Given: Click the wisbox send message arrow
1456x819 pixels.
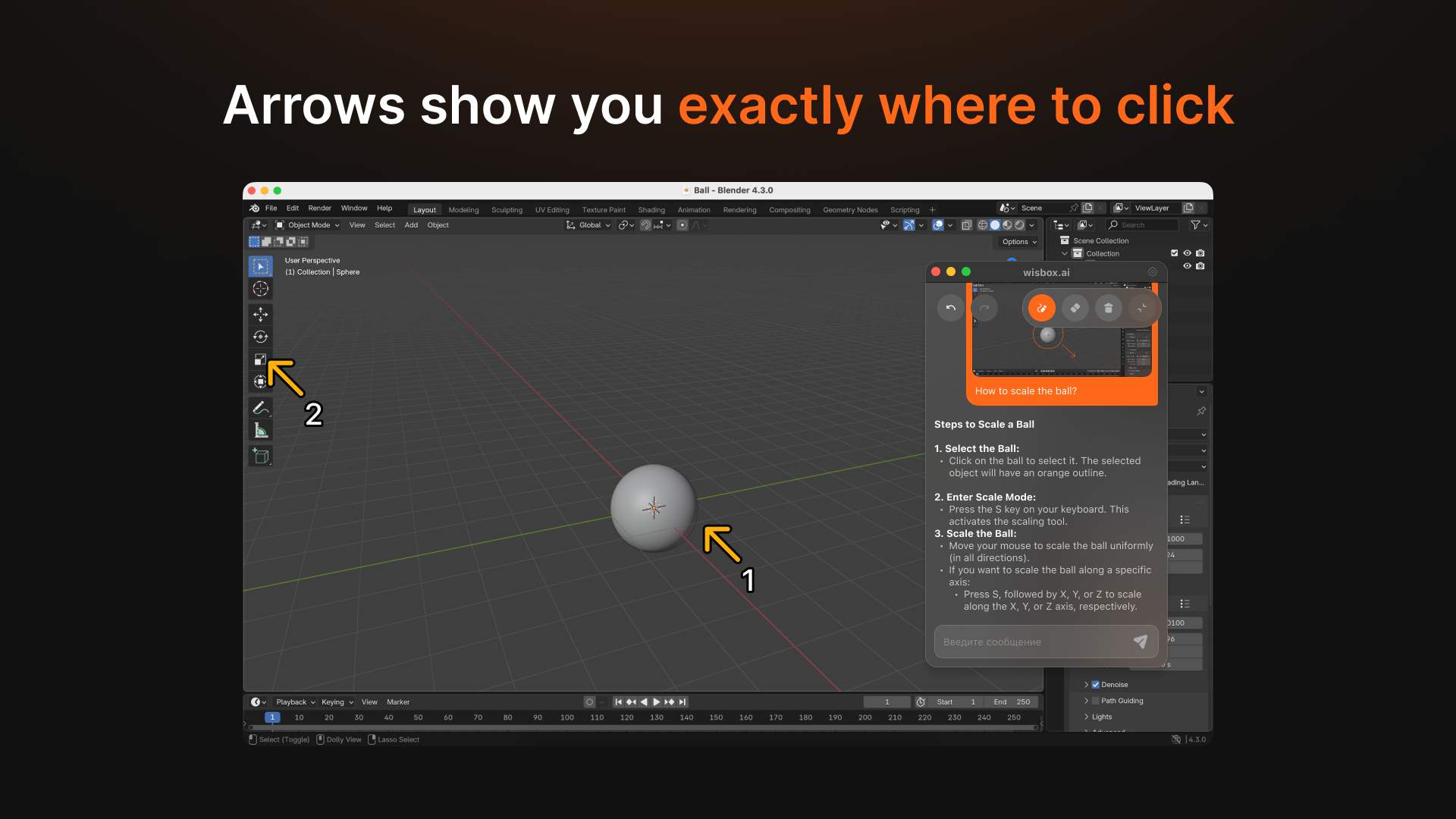Looking at the screenshot, I should tap(1140, 642).
